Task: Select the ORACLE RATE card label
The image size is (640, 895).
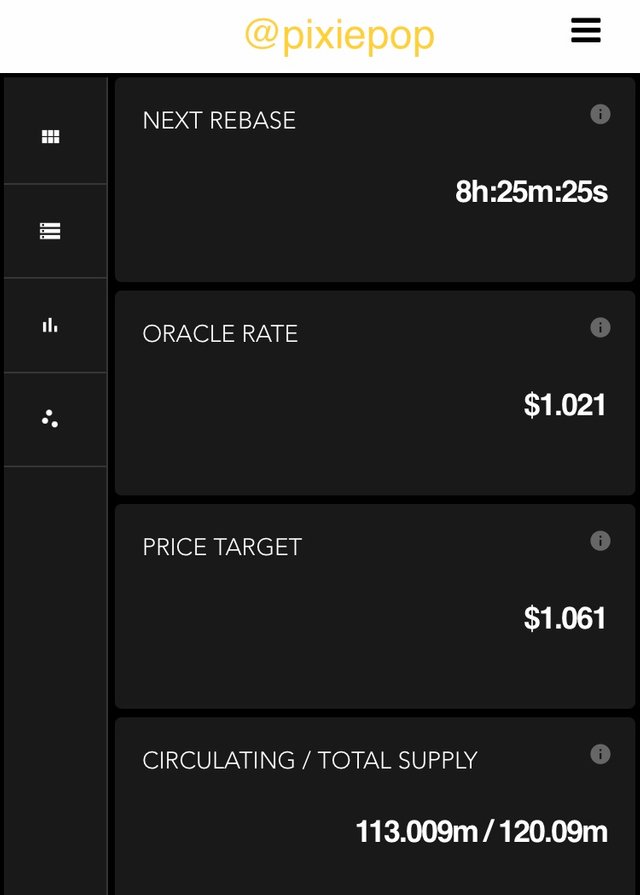Action: click(220, 334)
